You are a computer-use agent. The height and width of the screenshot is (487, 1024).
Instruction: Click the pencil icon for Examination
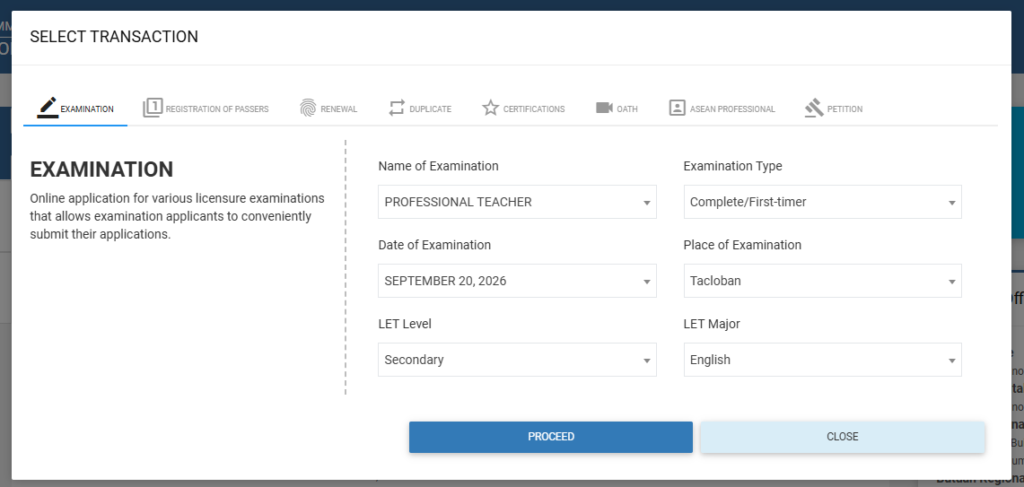pyautogui.click(x=47, y=108)
